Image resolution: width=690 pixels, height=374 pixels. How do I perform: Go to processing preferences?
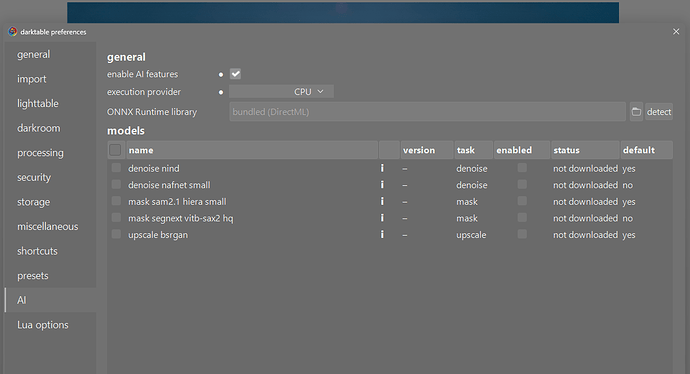pyautogui.click(x=50, y=153)
